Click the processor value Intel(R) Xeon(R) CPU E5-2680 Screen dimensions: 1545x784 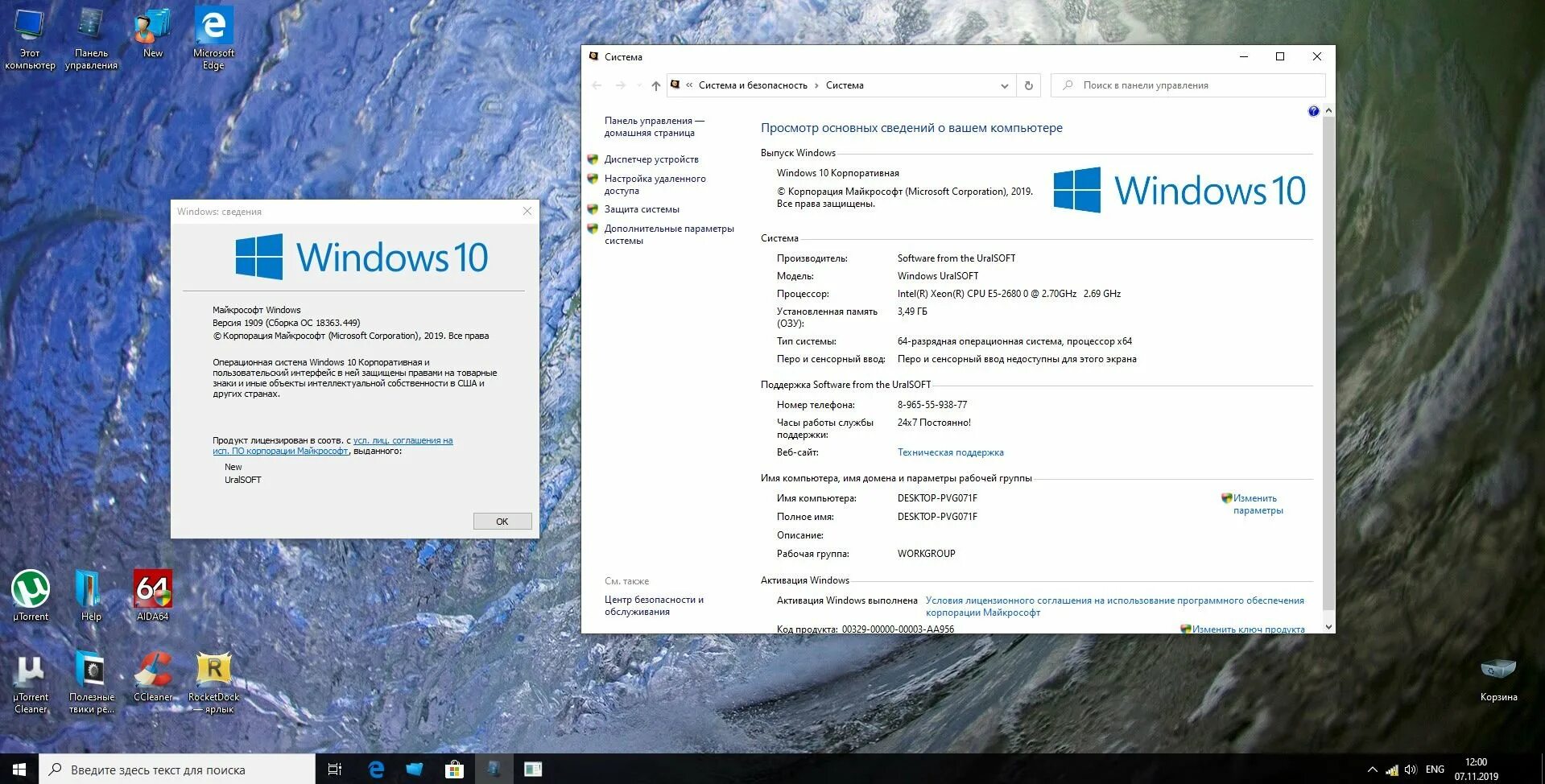[1009, 294]
